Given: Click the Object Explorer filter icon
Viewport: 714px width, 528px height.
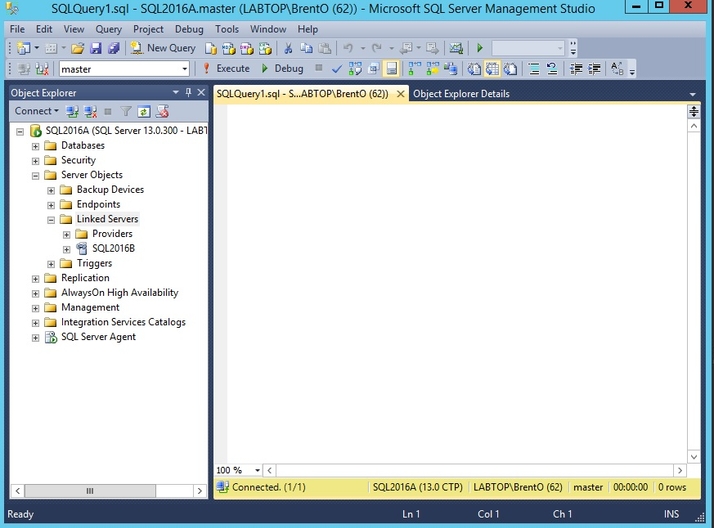Looking at the screenshot, I should point(126,111).
